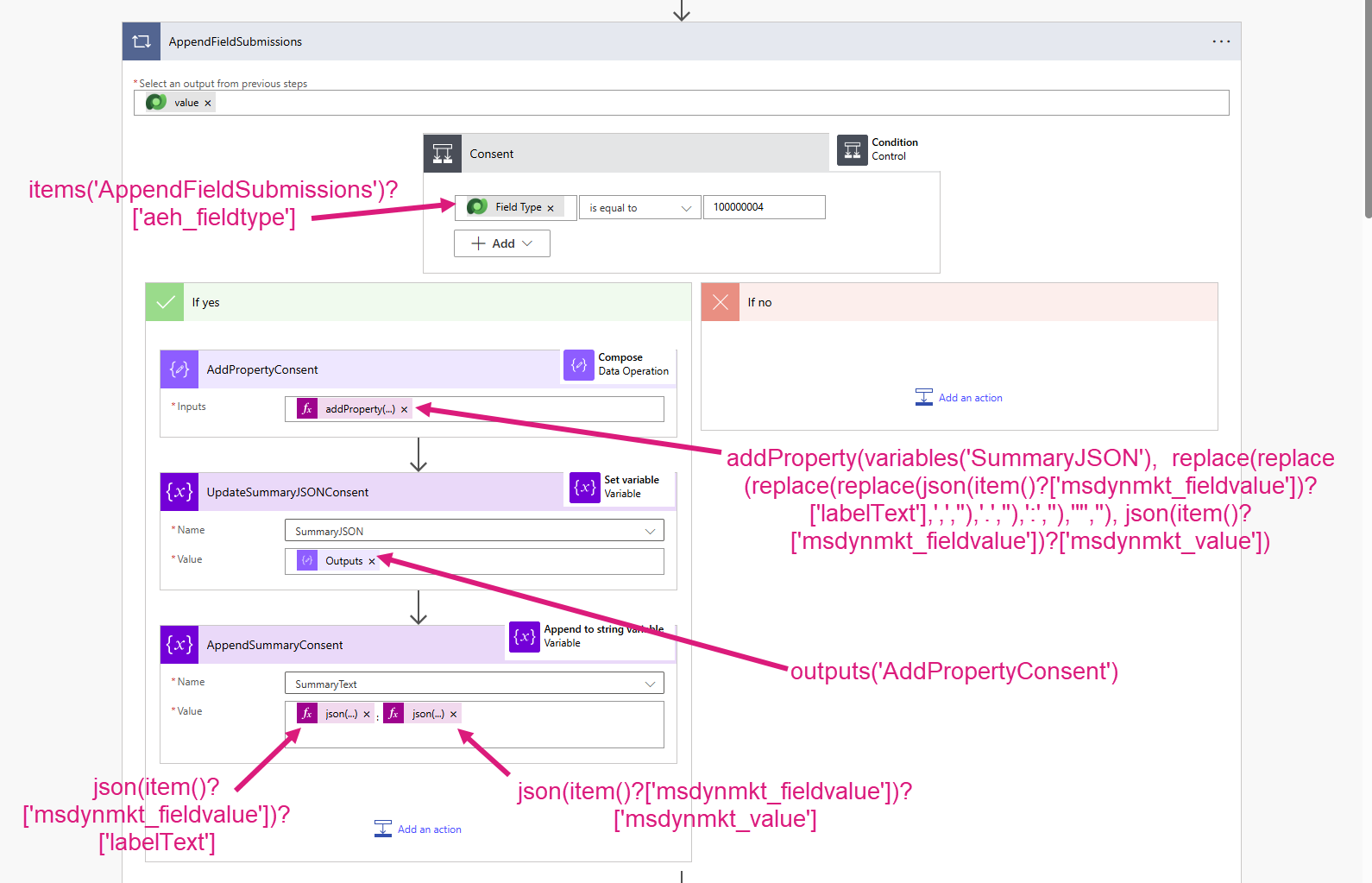The height and width of the screenshot is (883, 1372).
Task: Click the Consent condition title
Action: point(492,155)
